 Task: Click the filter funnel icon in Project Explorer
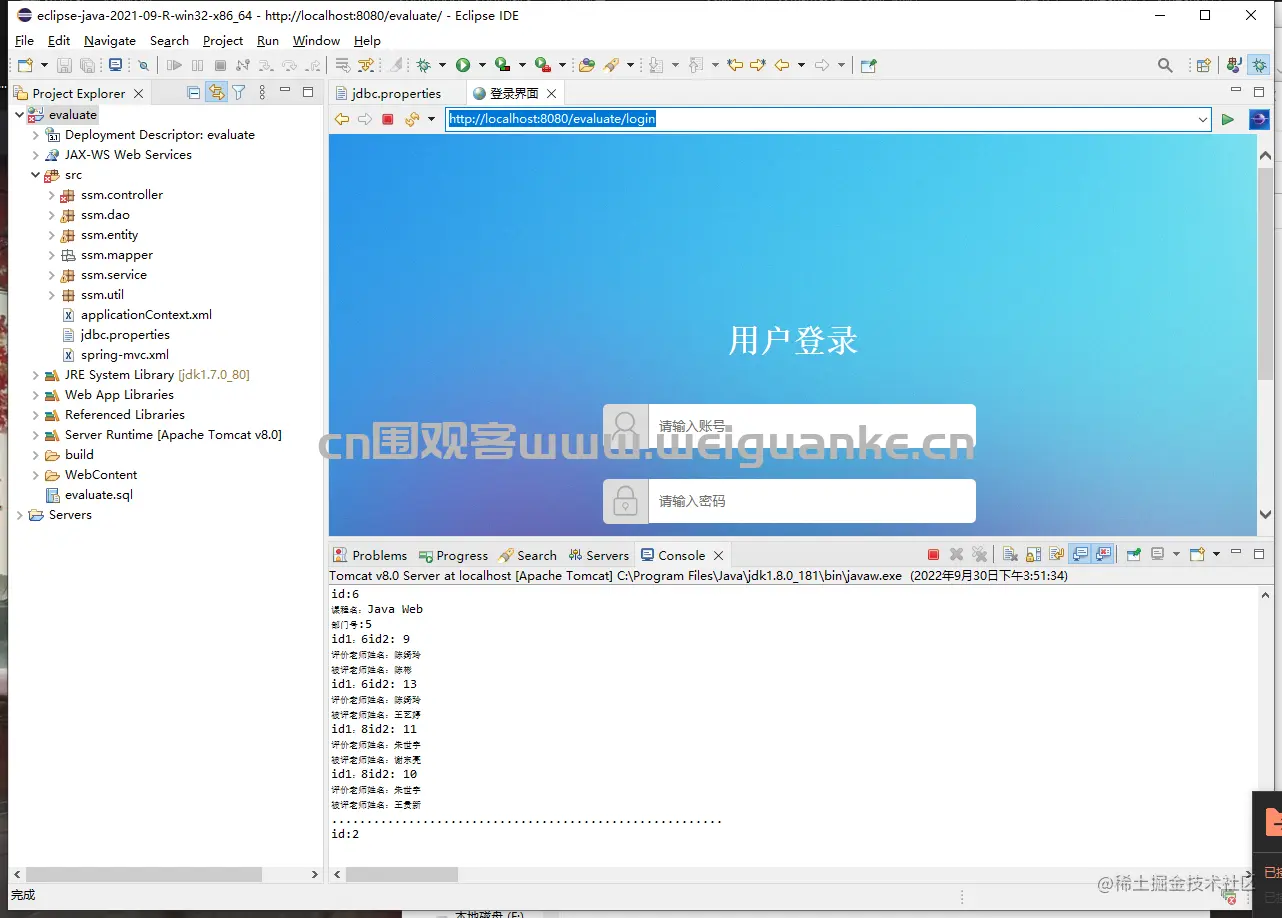point(239,93)
